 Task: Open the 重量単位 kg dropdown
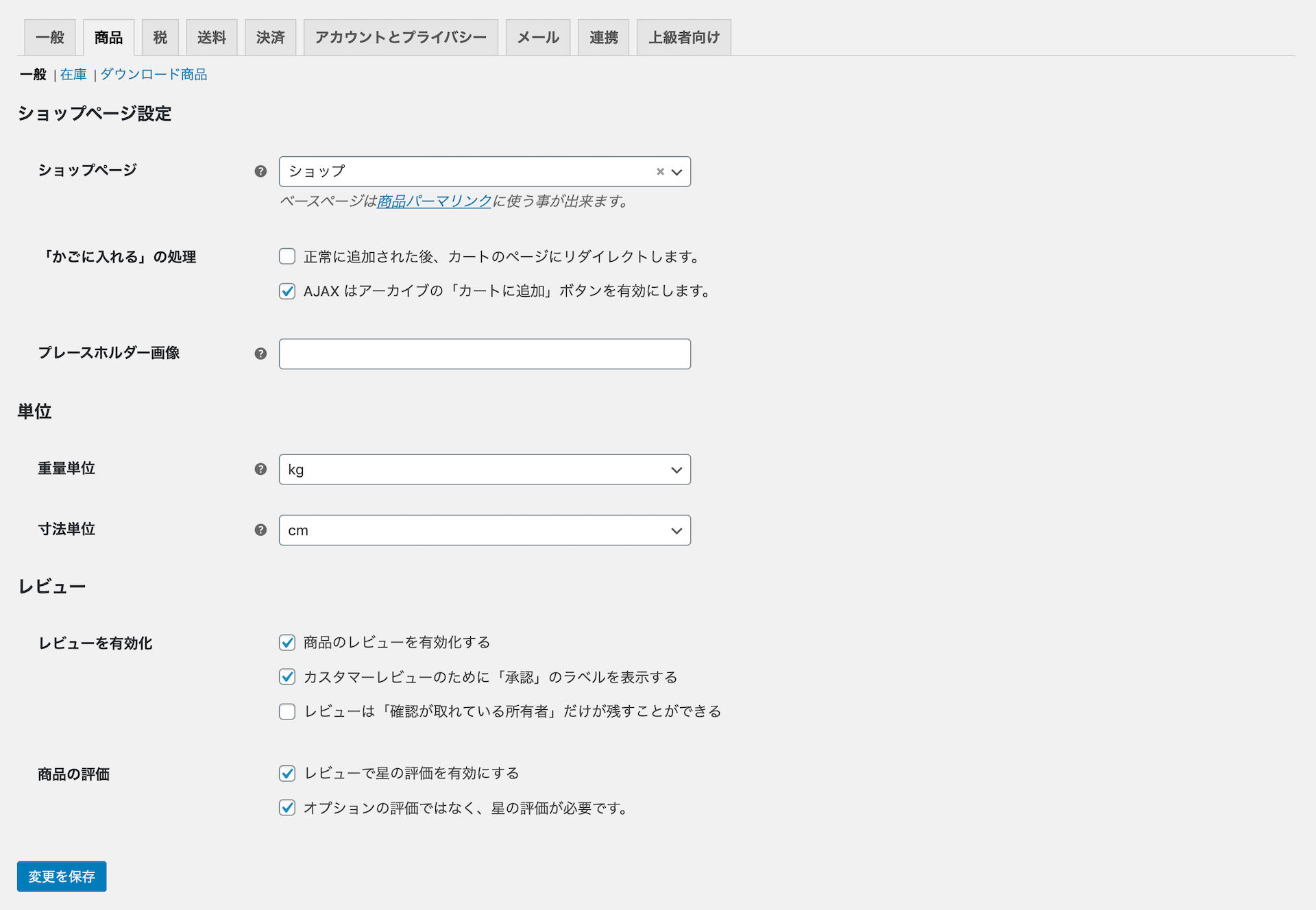(485, 469)
